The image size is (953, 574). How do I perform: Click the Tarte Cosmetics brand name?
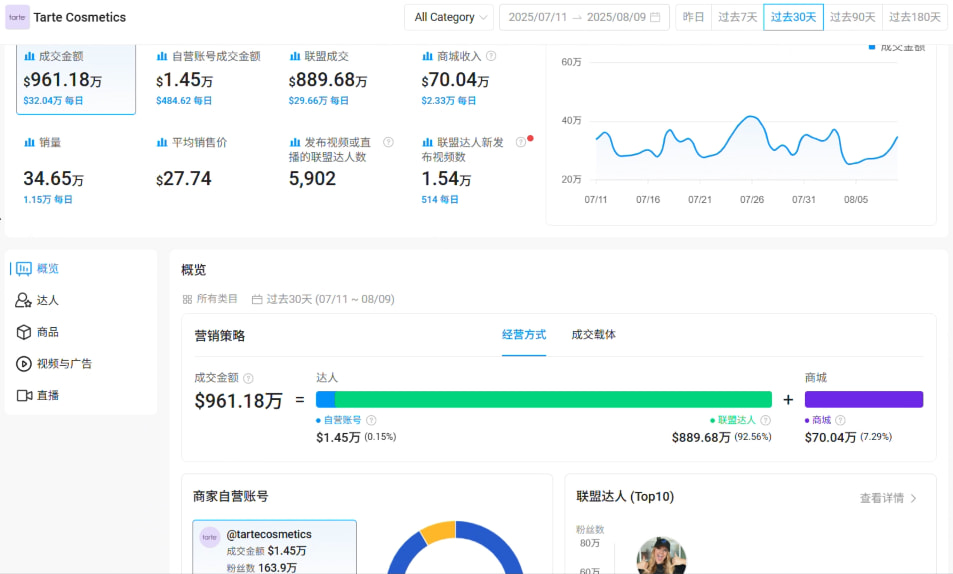coord(80,17)
